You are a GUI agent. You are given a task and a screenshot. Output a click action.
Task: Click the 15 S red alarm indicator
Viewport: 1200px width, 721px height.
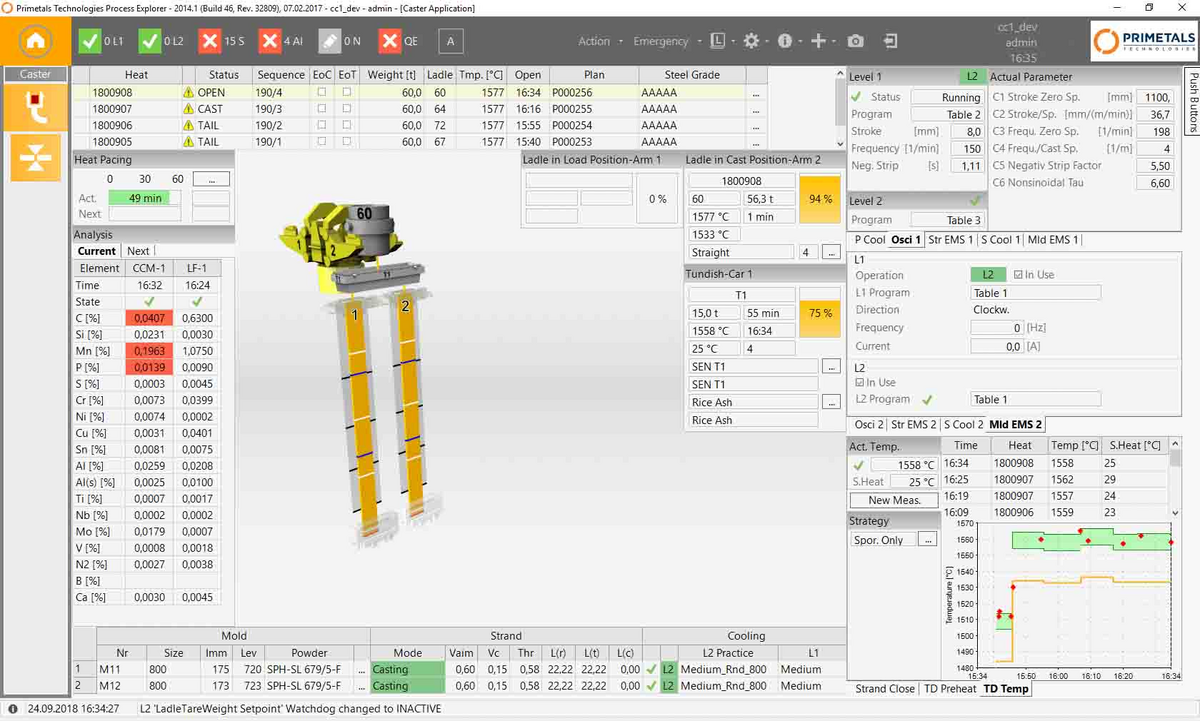[222, 41]
